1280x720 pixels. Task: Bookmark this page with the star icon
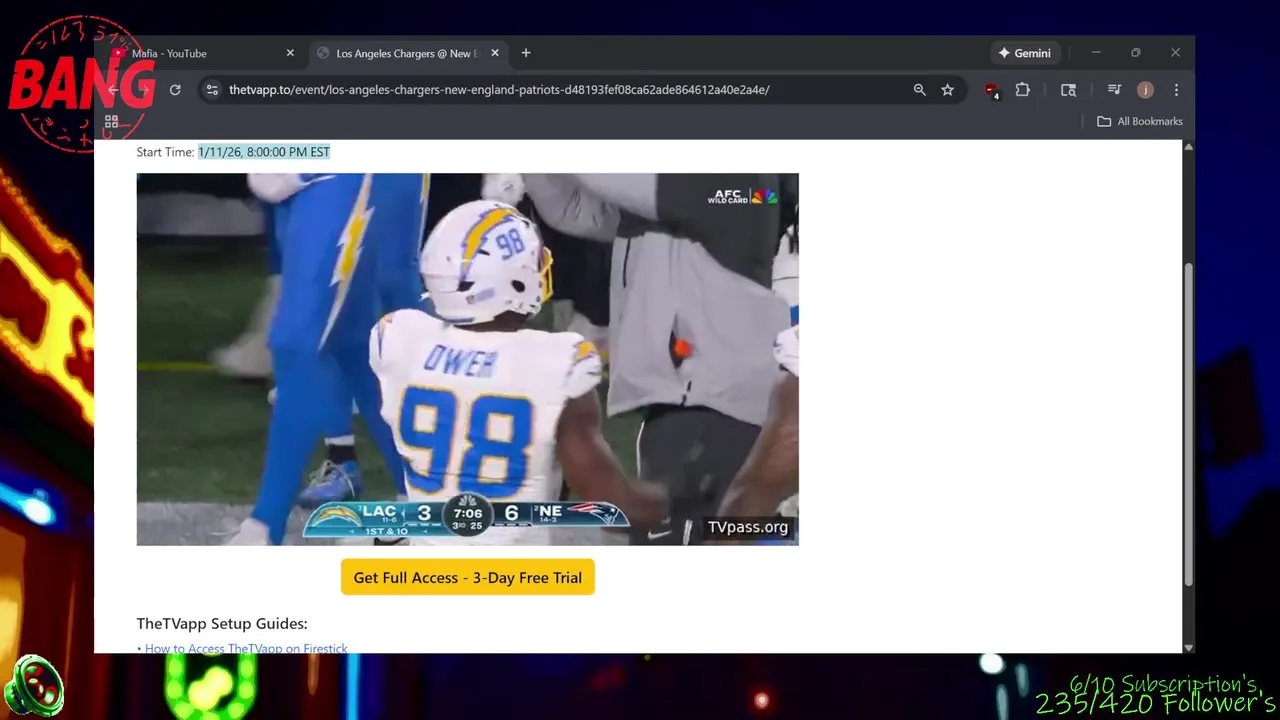(x=948, y=90)
